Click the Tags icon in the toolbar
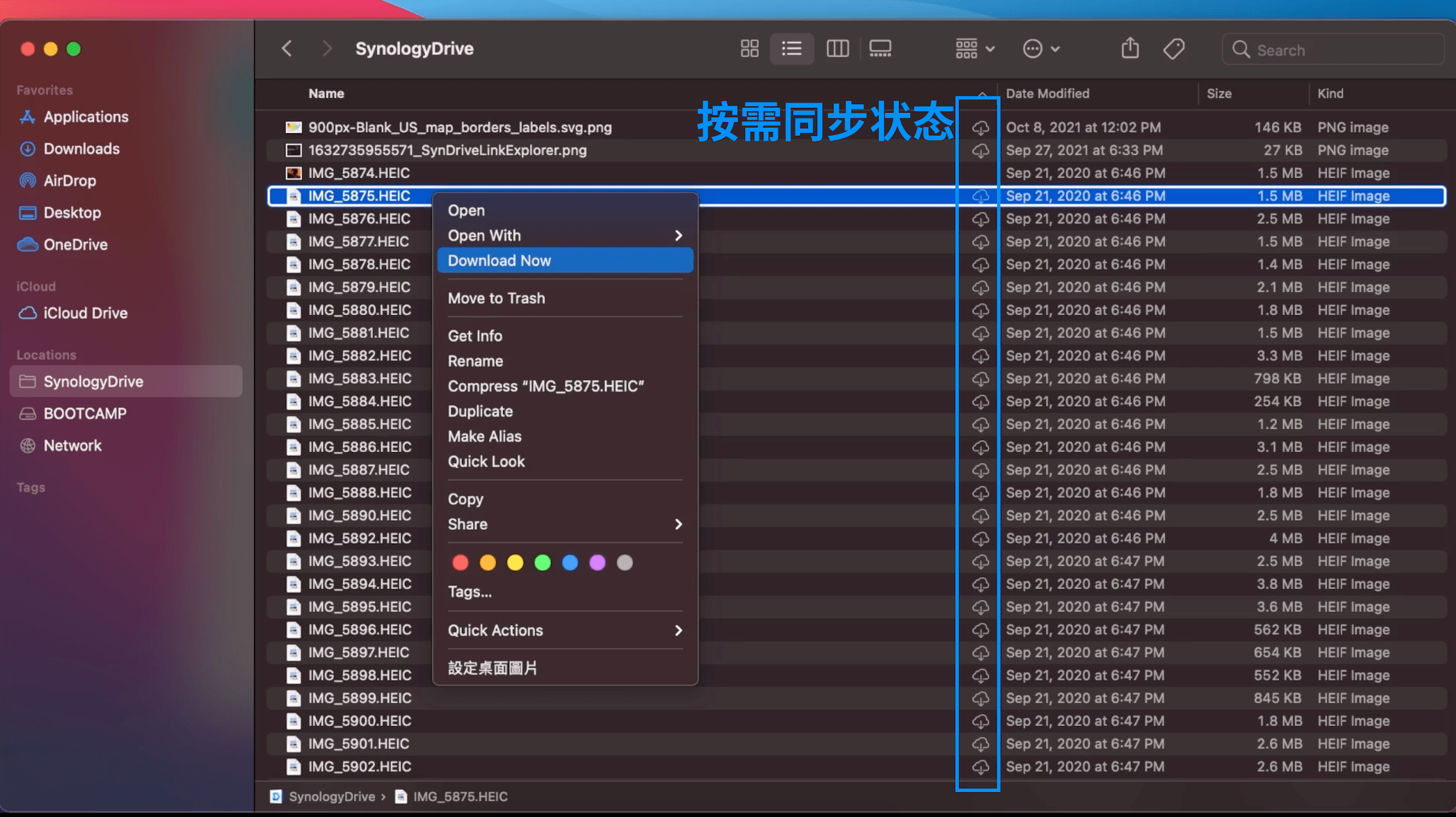The height and width of the screenshot is (817, 1456). pos(1174,48)
